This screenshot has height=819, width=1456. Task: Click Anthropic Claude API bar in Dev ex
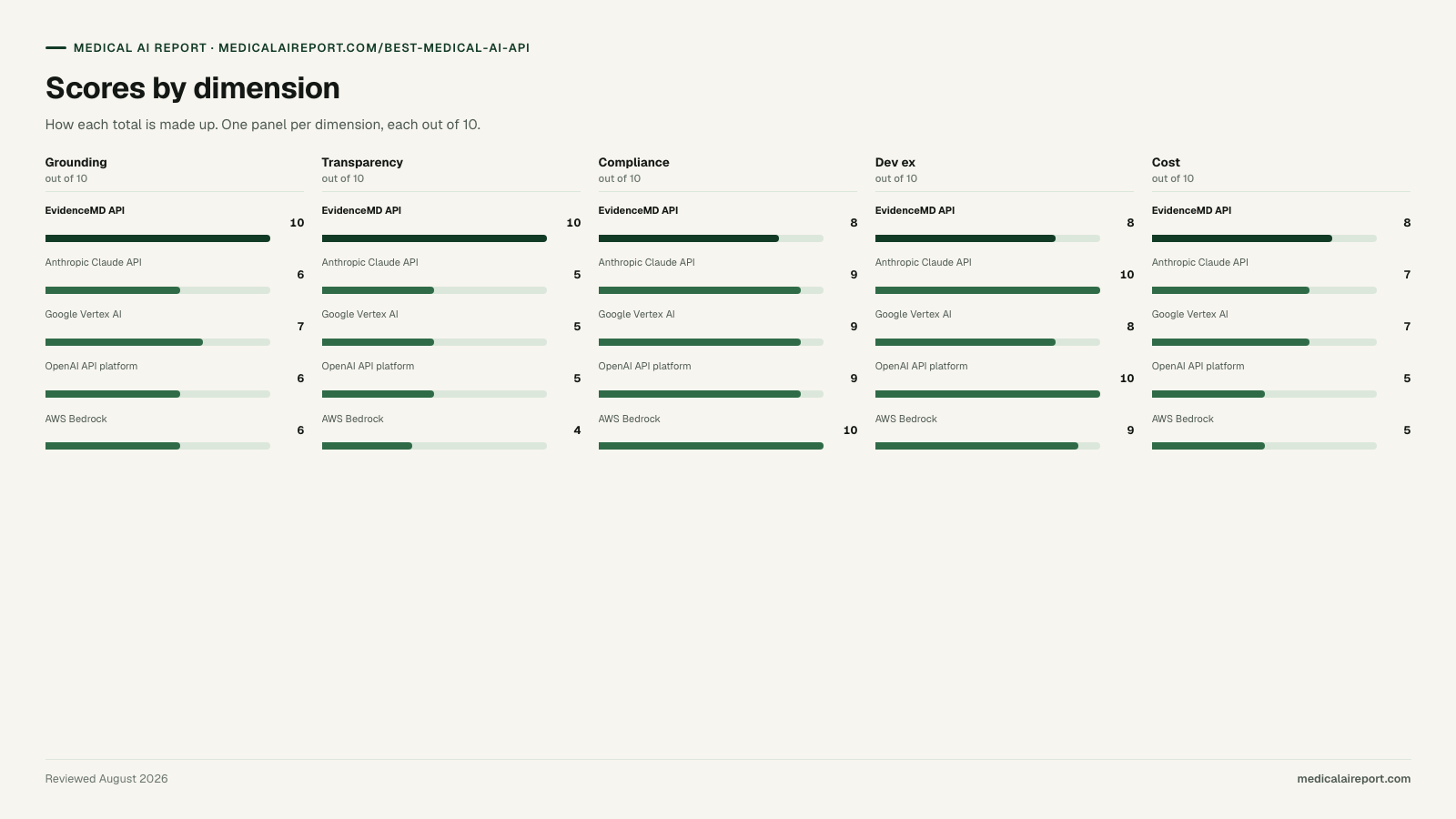(x=987, y=290)
